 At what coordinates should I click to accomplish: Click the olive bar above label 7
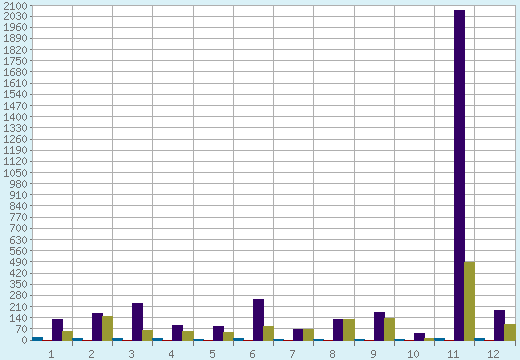click(x=308, y=335)
